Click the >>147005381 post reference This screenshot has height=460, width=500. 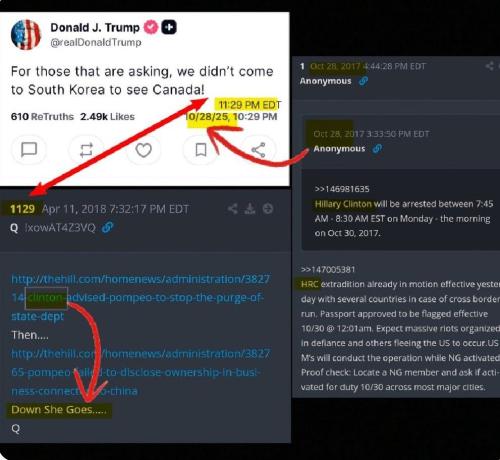tap(328, 269)
